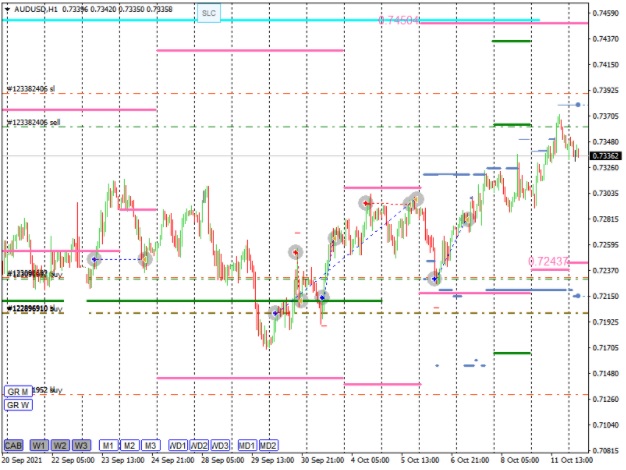Click the M2 button
This screenshot has height=470, width=626.
click(x=129, y=444)
